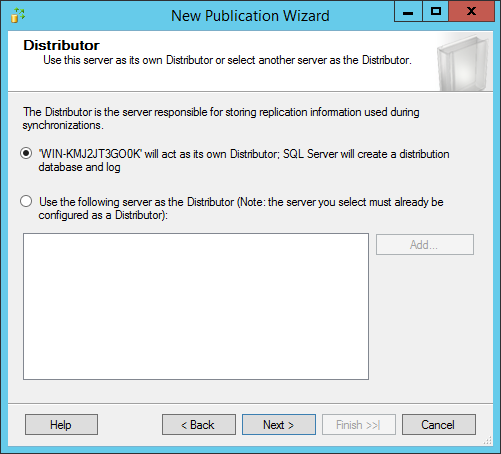
Task: Click the wizard icon in title bar
Action: tap(18, 15)
